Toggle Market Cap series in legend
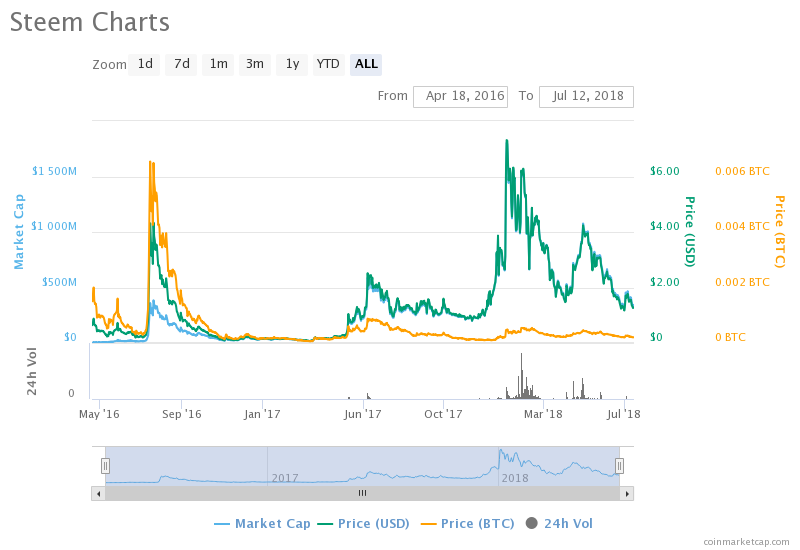 click(262, 523)
